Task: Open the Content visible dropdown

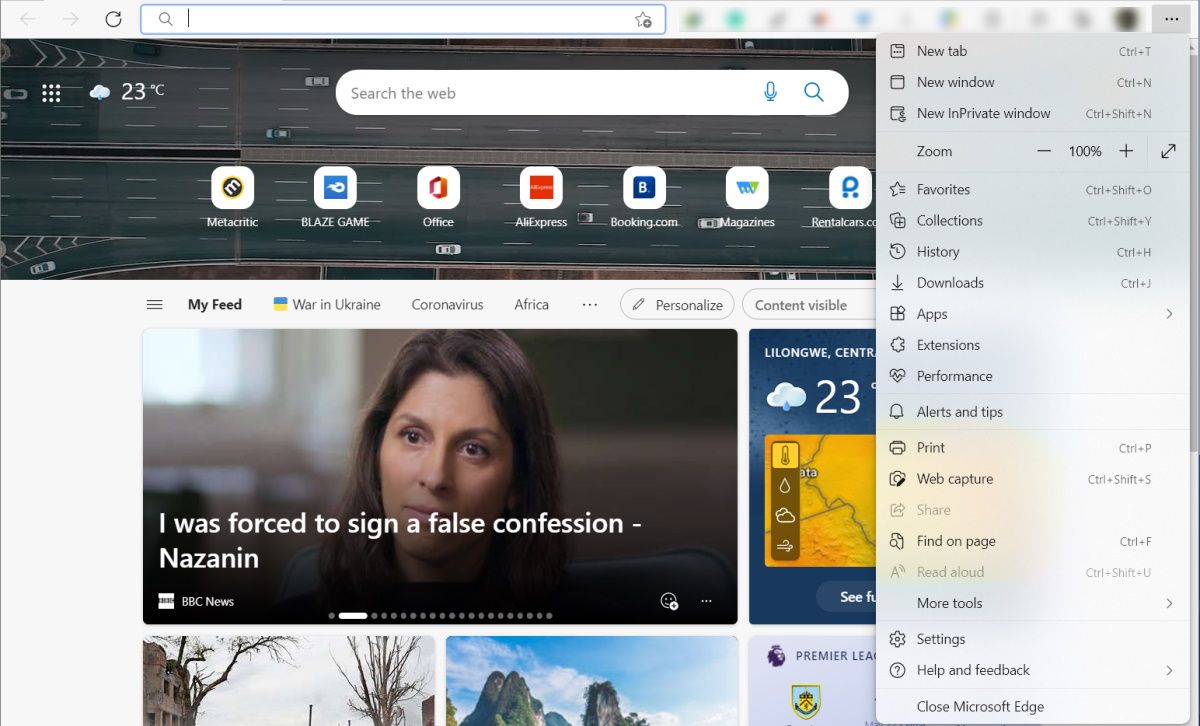Action: coord(800,305)
